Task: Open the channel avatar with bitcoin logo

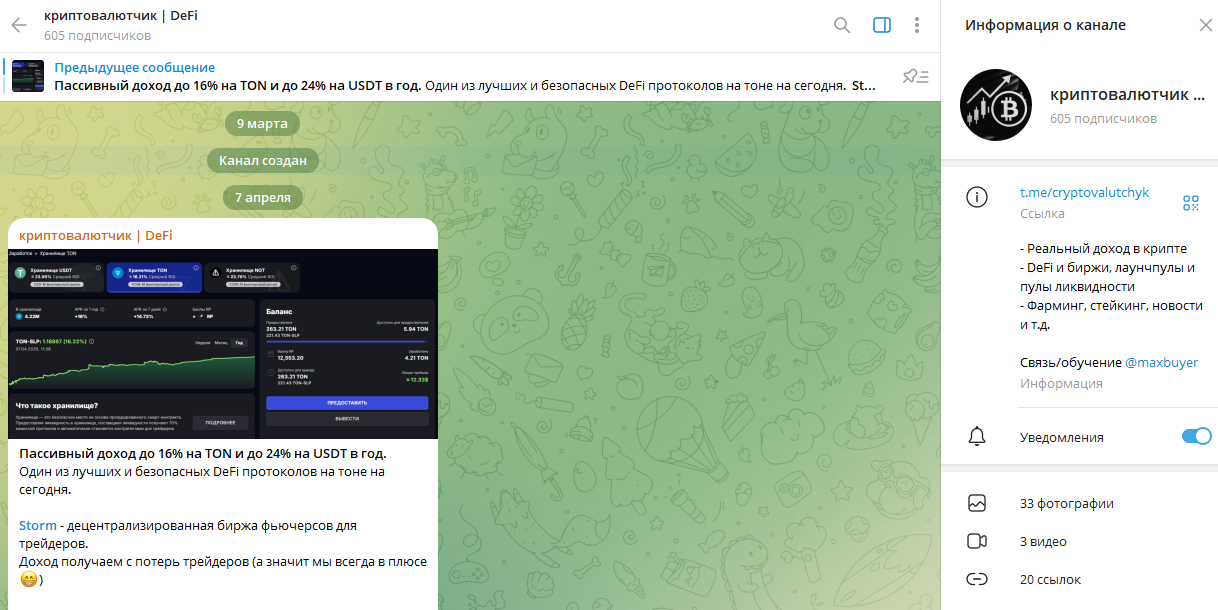Action: [995, 105]
